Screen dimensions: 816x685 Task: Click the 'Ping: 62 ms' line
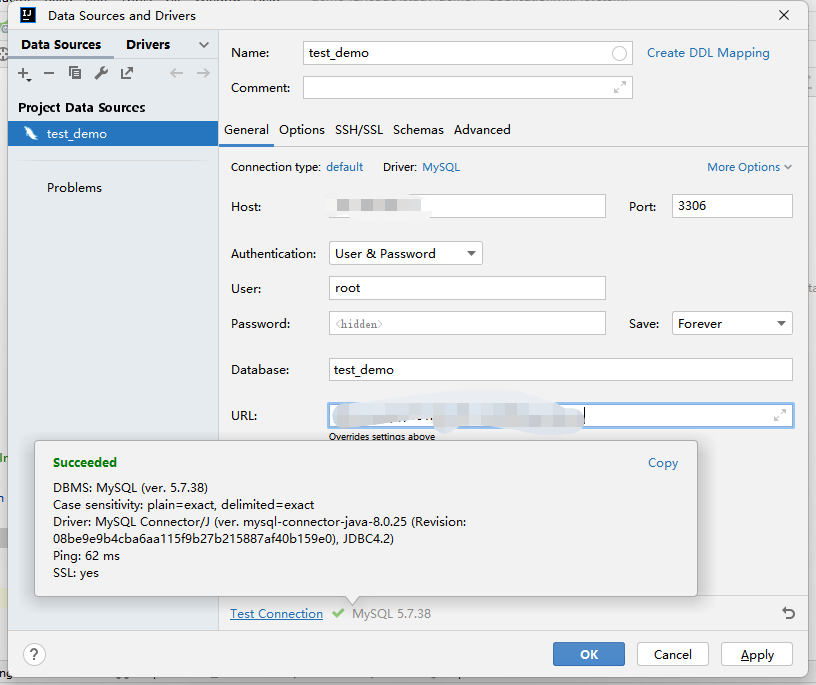86,556
